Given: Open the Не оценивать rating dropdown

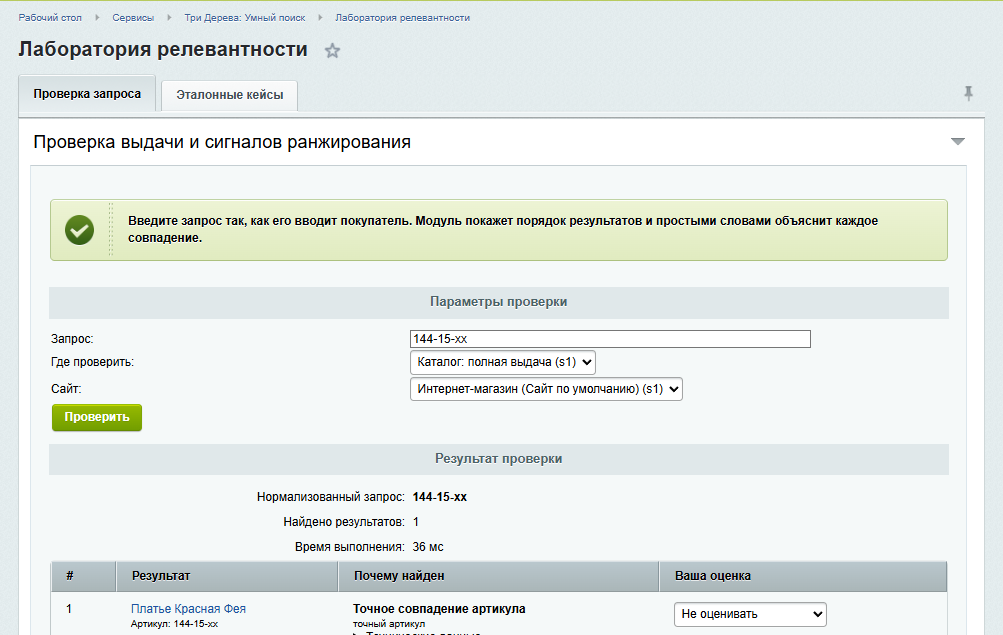Looking at the screenshot, I should pos(750,614).
